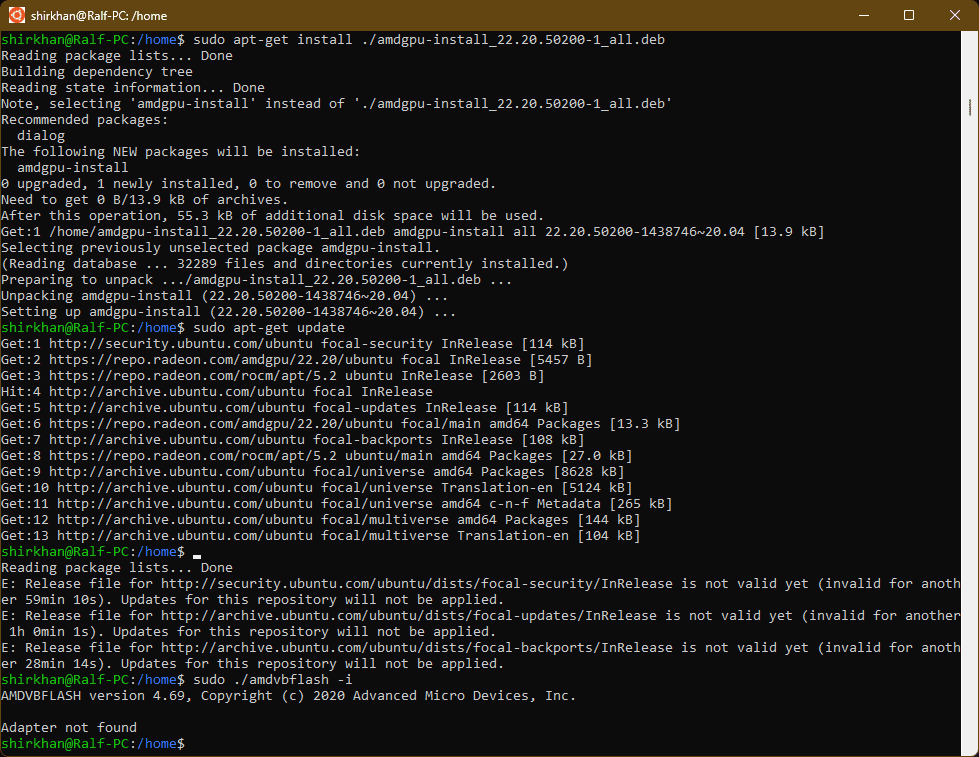Screen dimensions: 979x757
Task: Click the vertical scrollbar thumb
Action: click(970, 107)
